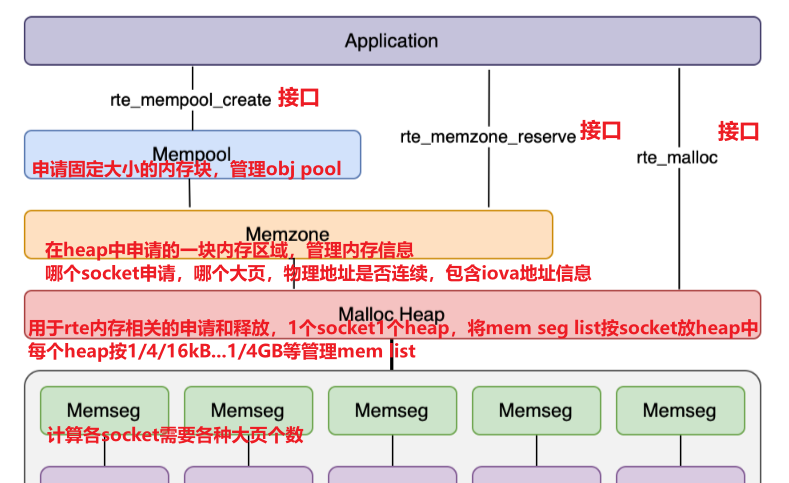This screenshot has width=789, height=483.
Task: Click the Application box at the top
Action: click(x=392, y=41)
